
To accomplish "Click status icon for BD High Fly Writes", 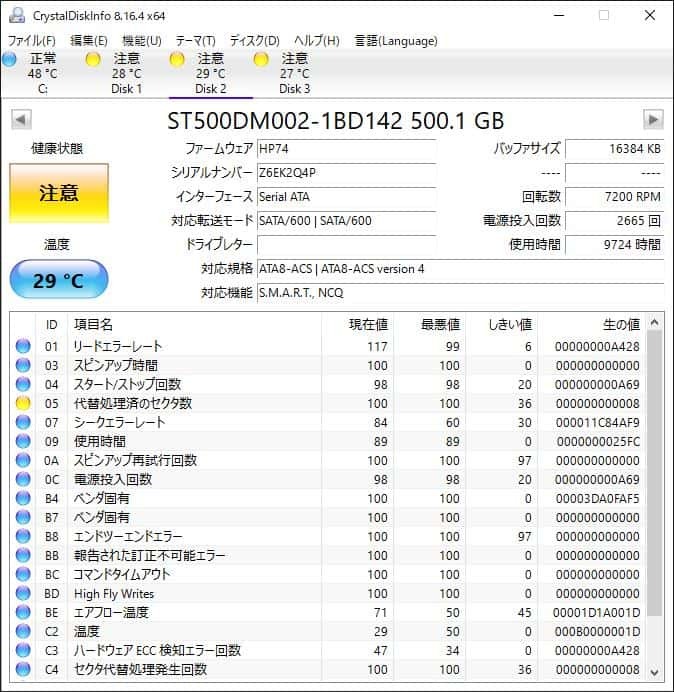I will coord(23,594).
